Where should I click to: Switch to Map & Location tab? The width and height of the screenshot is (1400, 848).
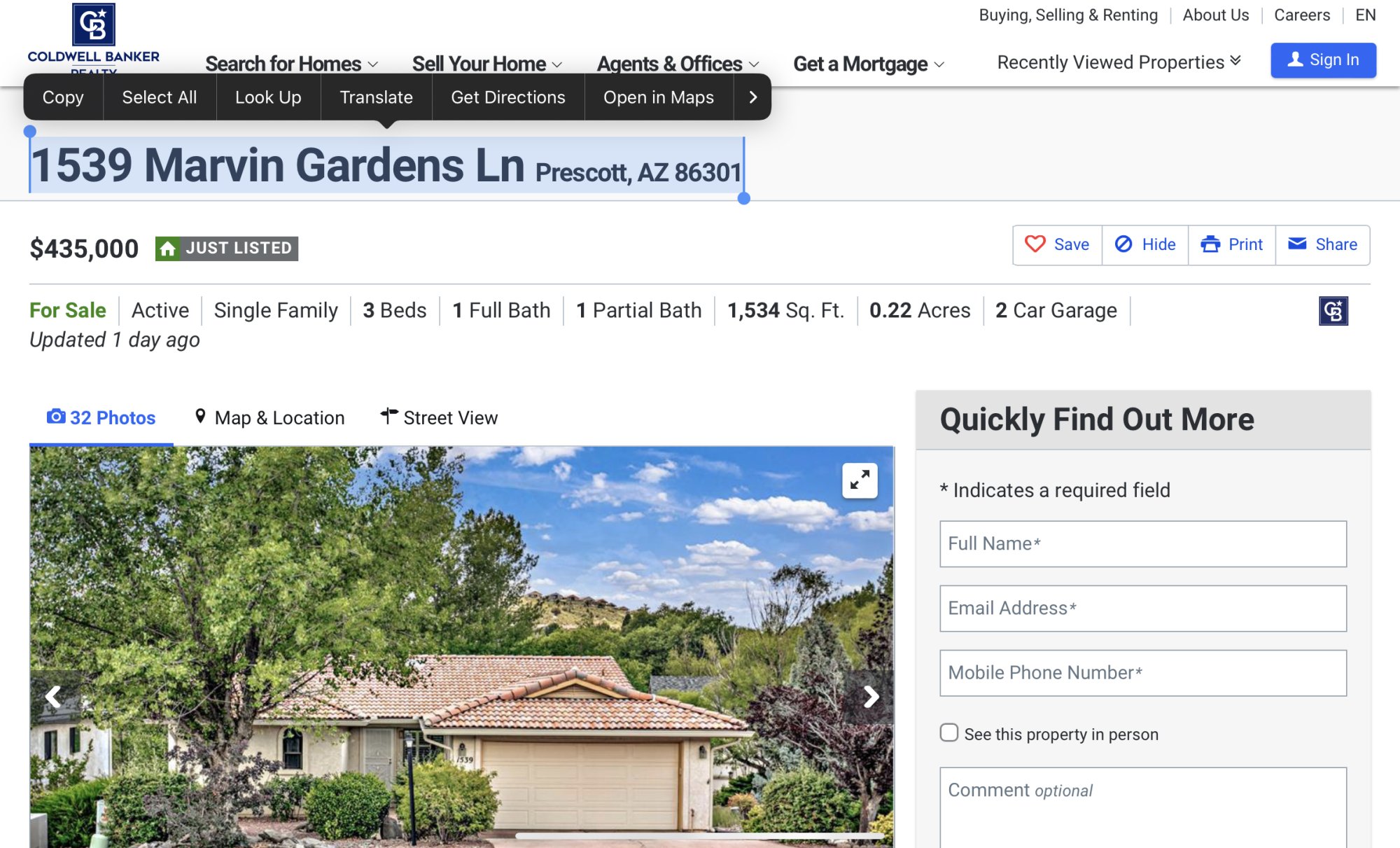tap(269, 417)
